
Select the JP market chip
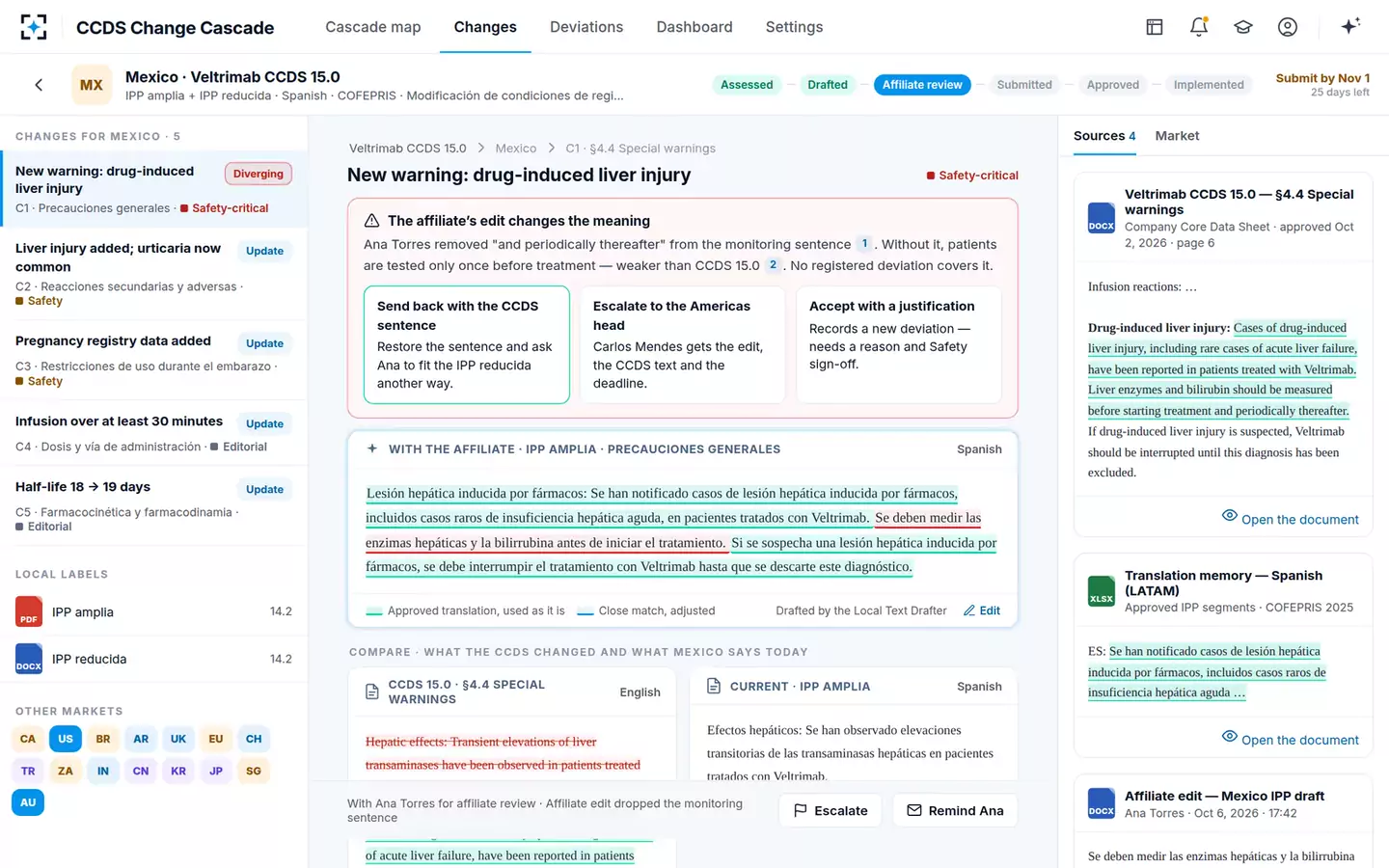[x=216, y=771]
